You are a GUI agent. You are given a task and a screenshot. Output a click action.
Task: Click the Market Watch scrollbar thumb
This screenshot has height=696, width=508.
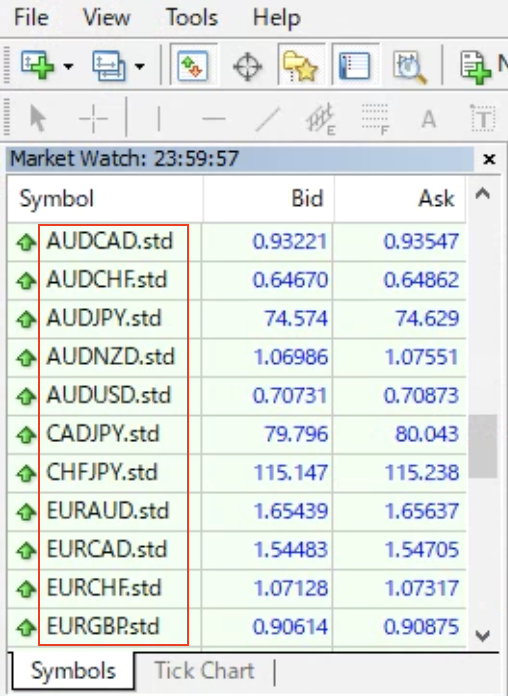pyautogui.click(x=483, y=446)
